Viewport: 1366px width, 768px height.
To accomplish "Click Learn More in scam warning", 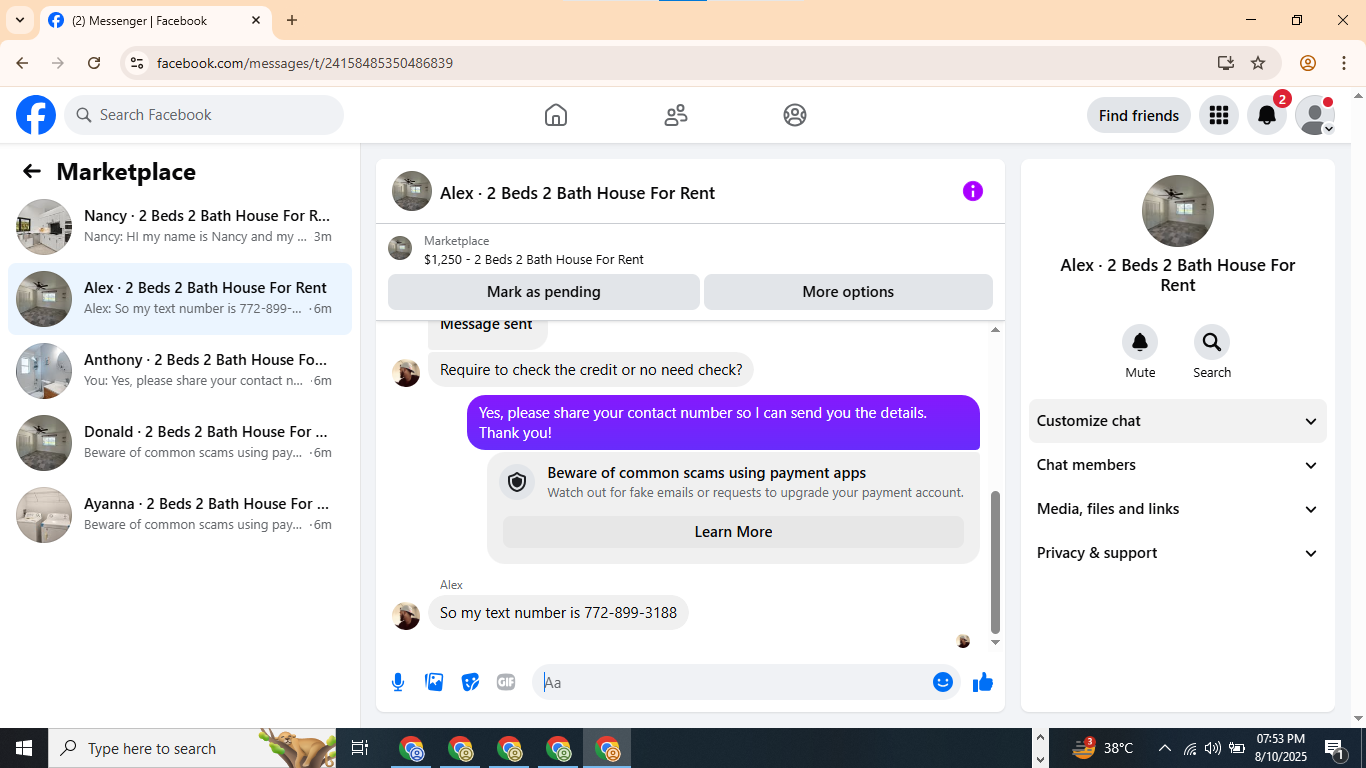I will click(733, 532).
